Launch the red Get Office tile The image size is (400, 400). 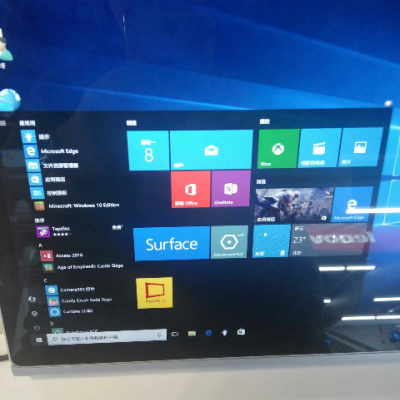point(191,189)
